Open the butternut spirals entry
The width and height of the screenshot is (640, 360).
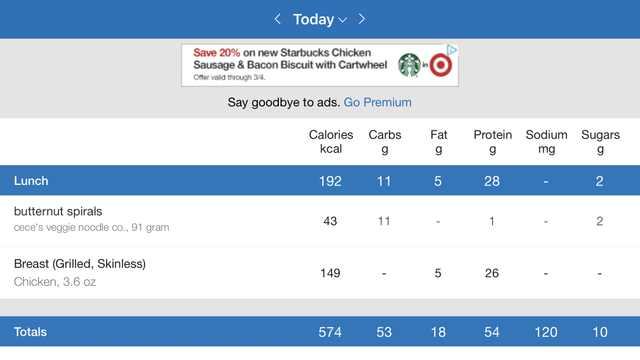[x=320, y=221]
